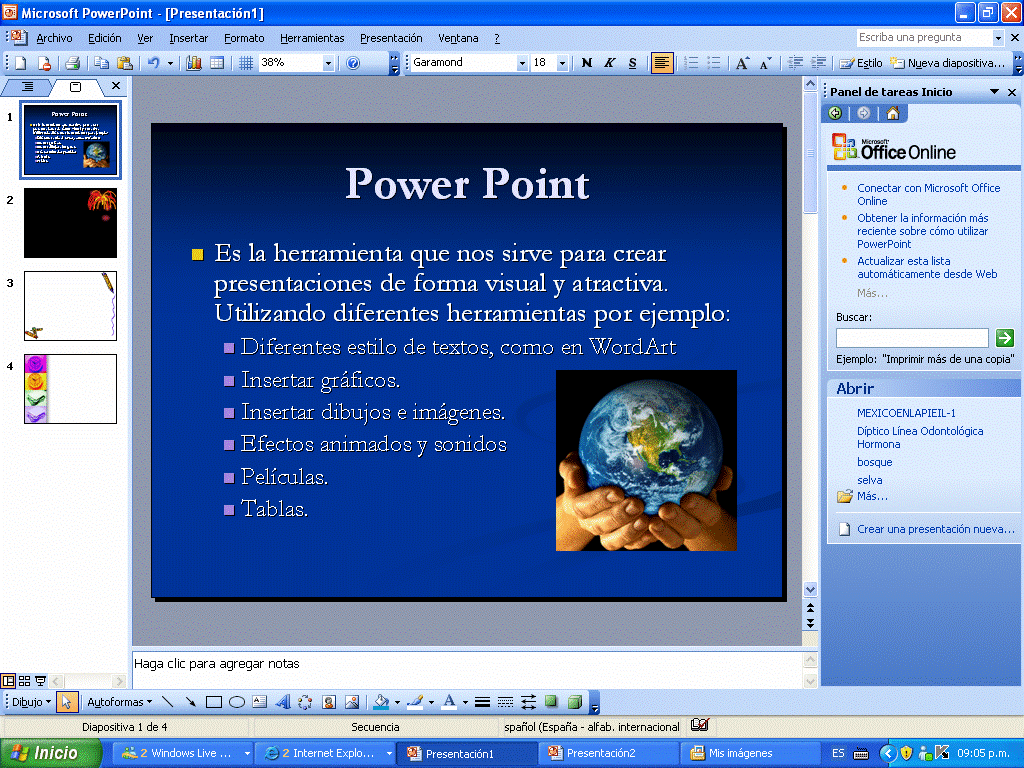Toggle Underline (S) formatting

pyautogui.click(x=632, y=63)
